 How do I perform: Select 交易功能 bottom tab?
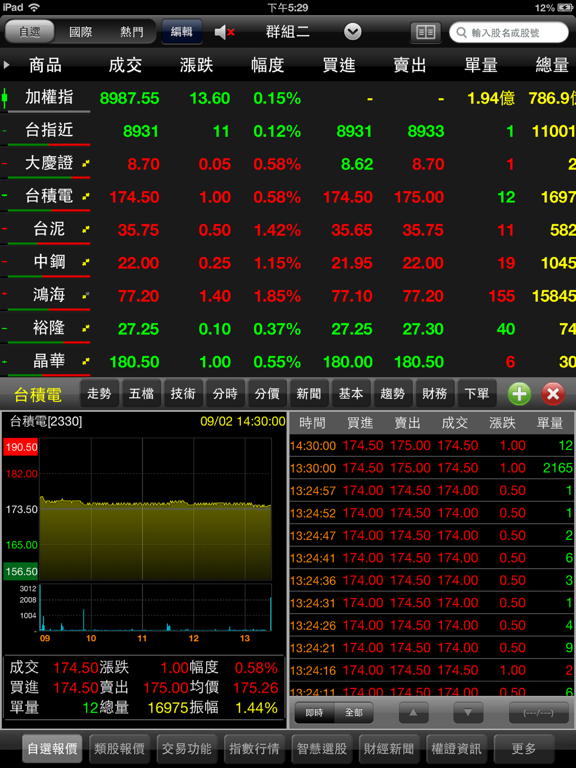187,749
